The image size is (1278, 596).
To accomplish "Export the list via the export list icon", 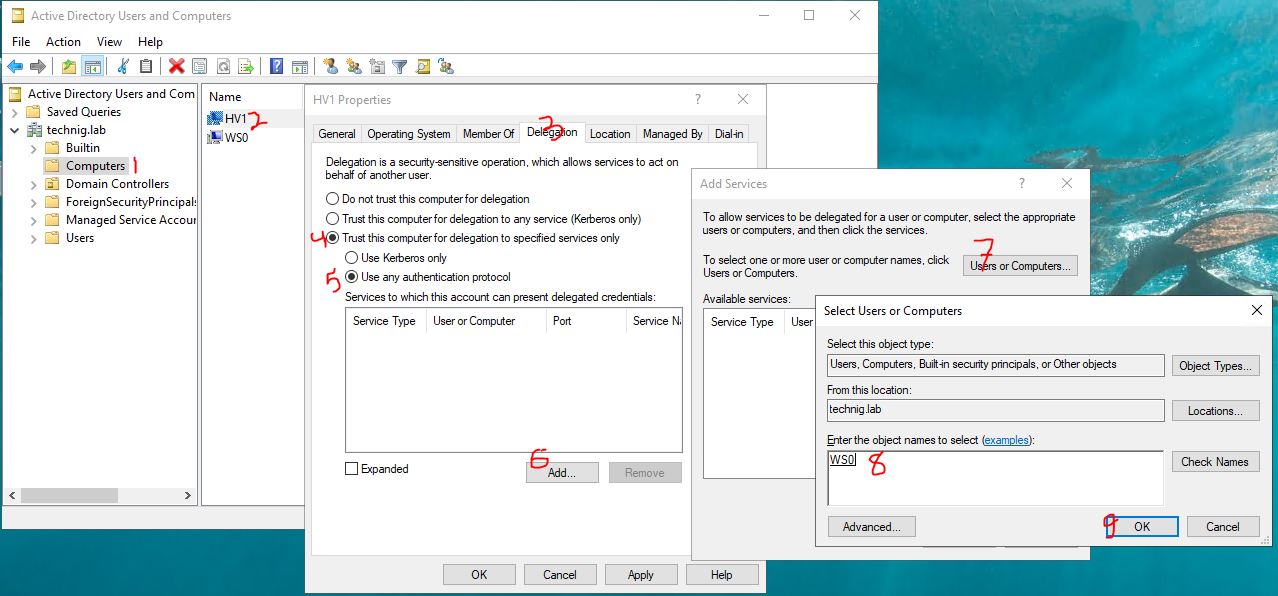I will [246, 66].
